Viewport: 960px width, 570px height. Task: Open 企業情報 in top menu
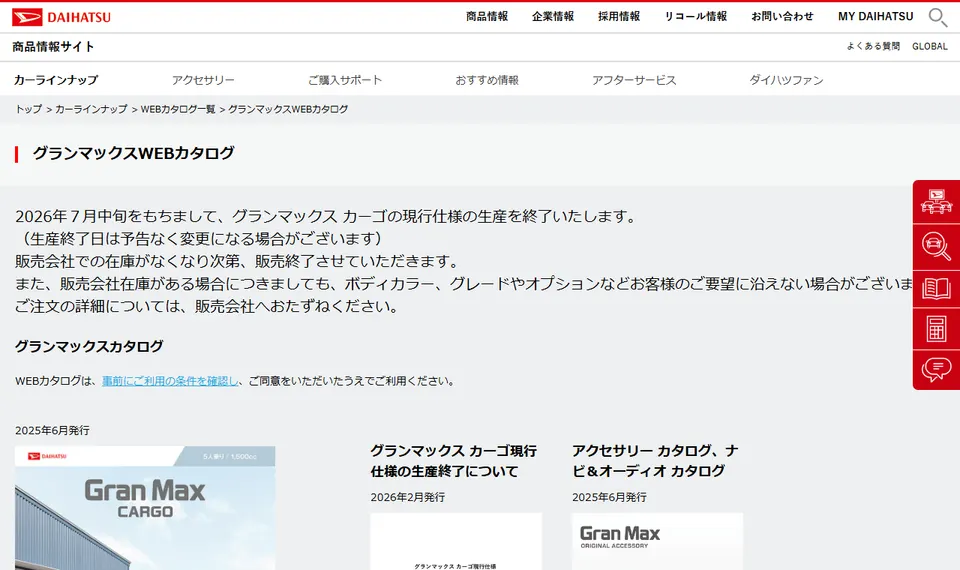click(x=553, y=17)
